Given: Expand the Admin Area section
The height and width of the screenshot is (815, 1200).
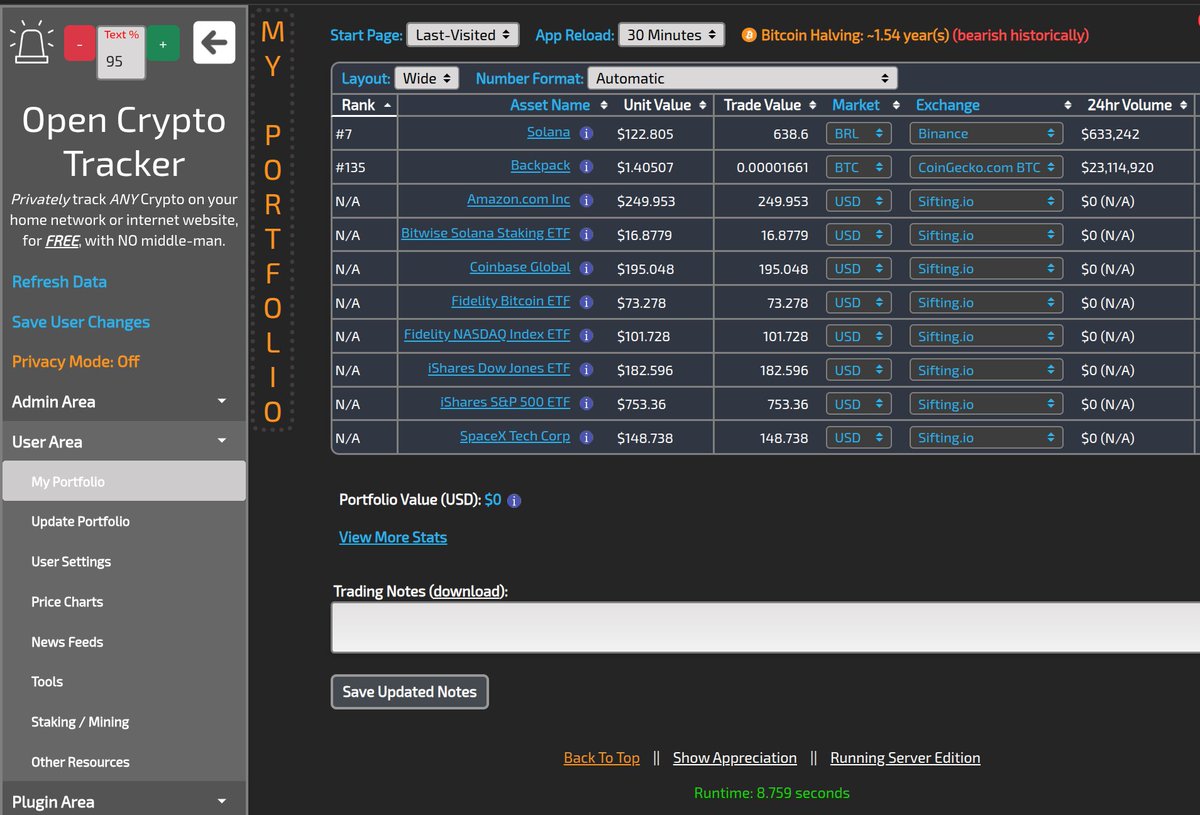Looking at the screenshot, I should click(x=123, y=402).
